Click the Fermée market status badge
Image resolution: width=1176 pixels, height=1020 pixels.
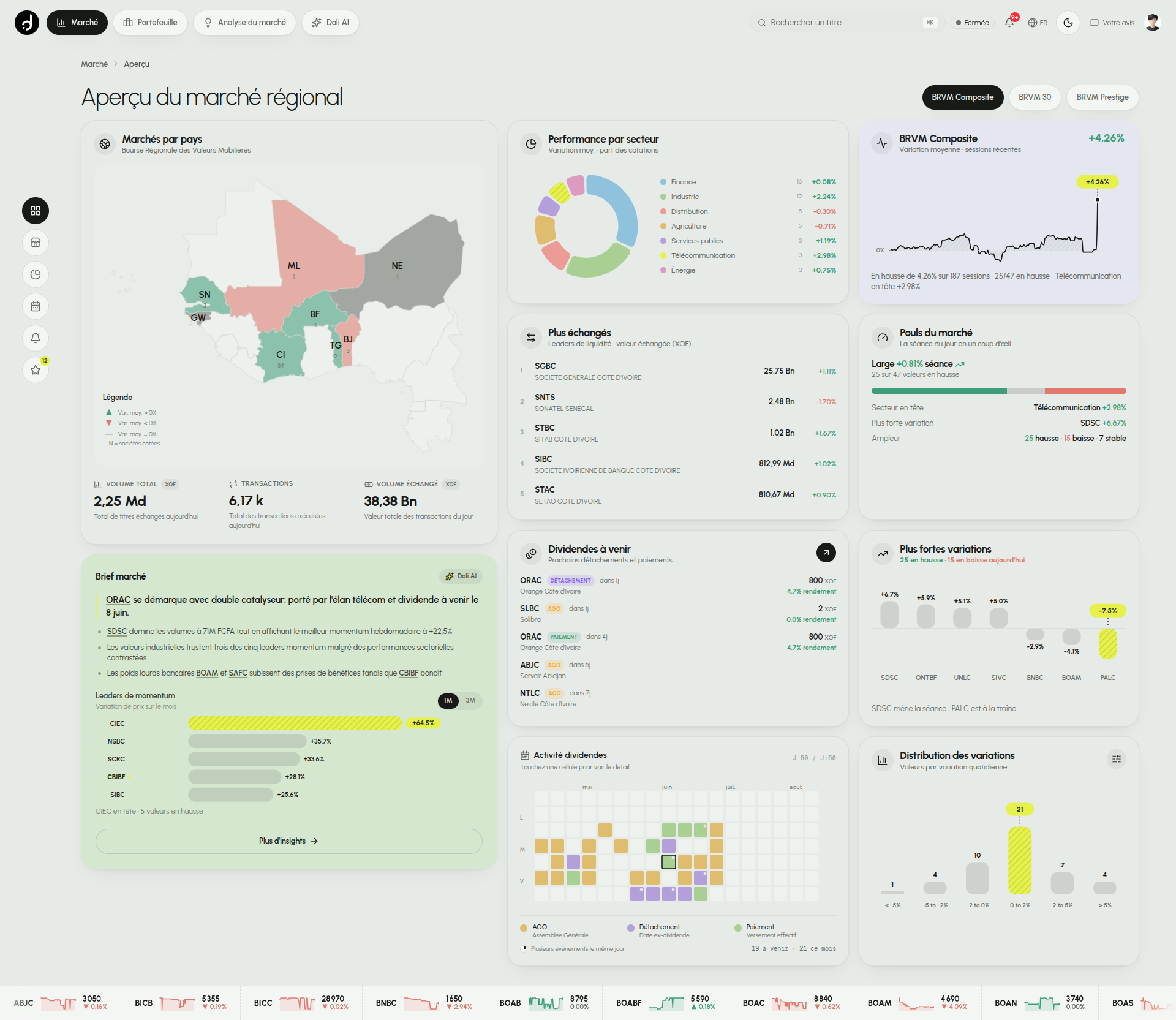[x=972, y=23]
